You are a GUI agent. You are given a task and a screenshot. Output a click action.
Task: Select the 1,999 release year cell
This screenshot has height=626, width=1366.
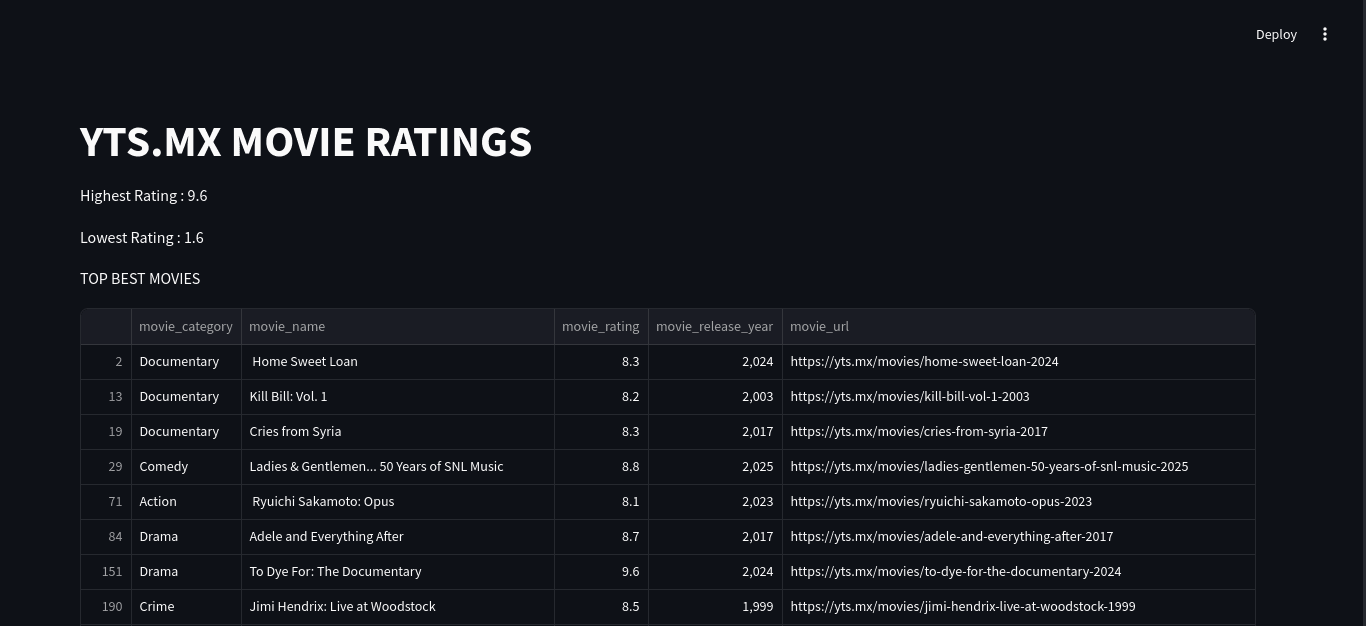715,607
